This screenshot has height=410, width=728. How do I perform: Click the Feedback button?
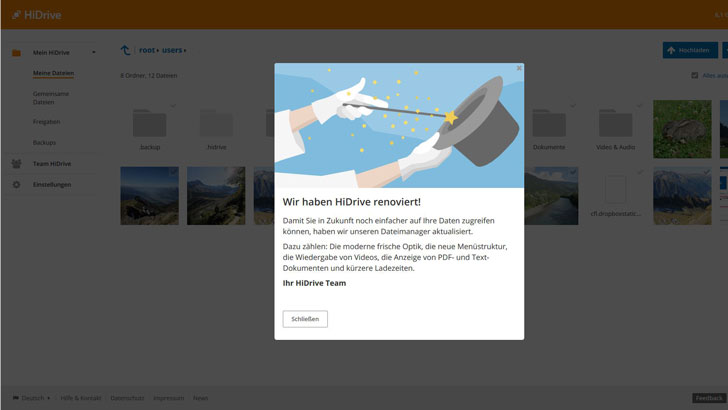coord(709,398)
